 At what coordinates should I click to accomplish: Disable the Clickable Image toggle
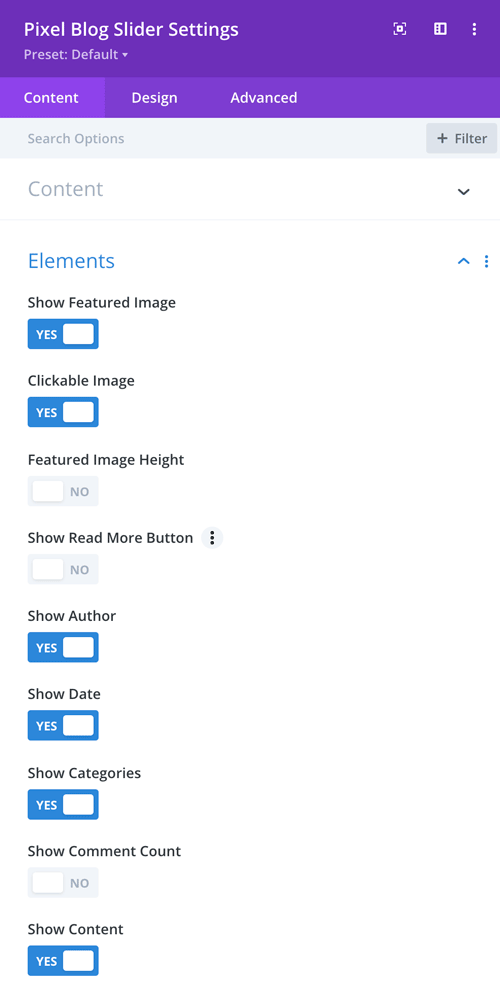click(63, 412)
